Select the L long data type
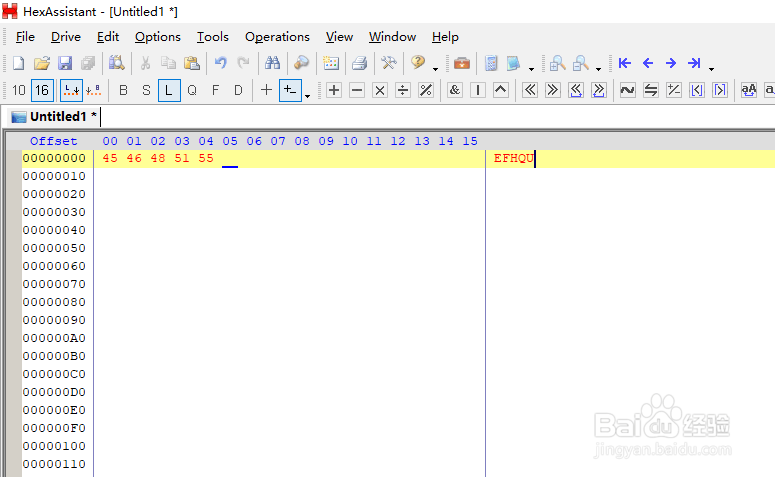The width and height of the screenshot is (775, 477). coord(169,90)
